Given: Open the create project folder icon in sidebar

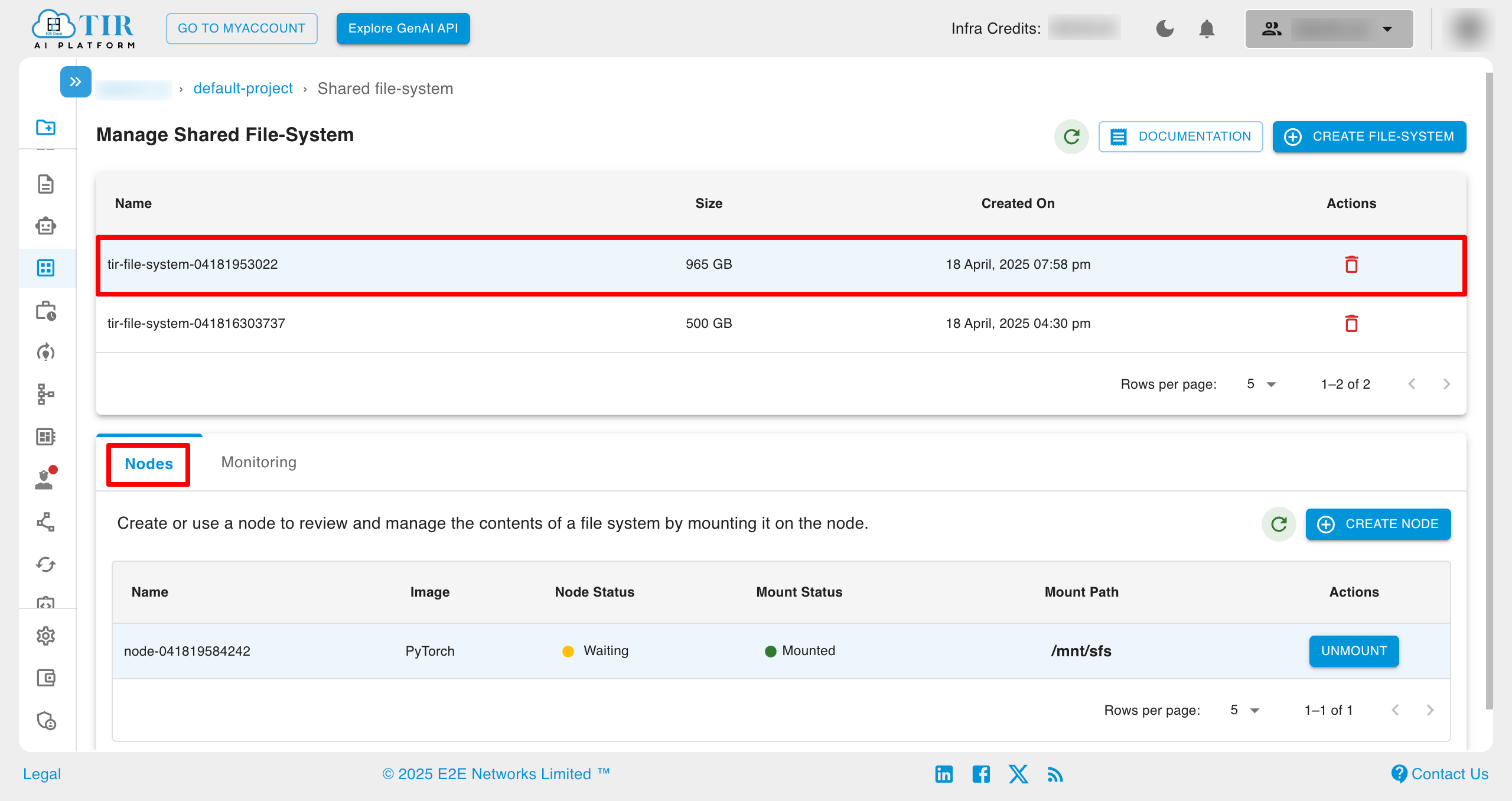Looking at the screenshot, I should click(x=45, y=127).
